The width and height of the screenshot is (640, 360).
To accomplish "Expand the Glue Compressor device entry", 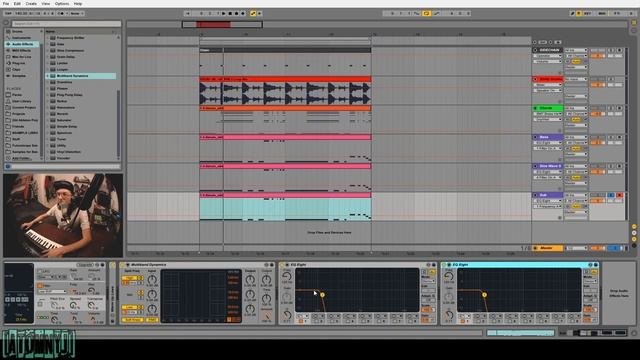I will [x=47, y=50].
